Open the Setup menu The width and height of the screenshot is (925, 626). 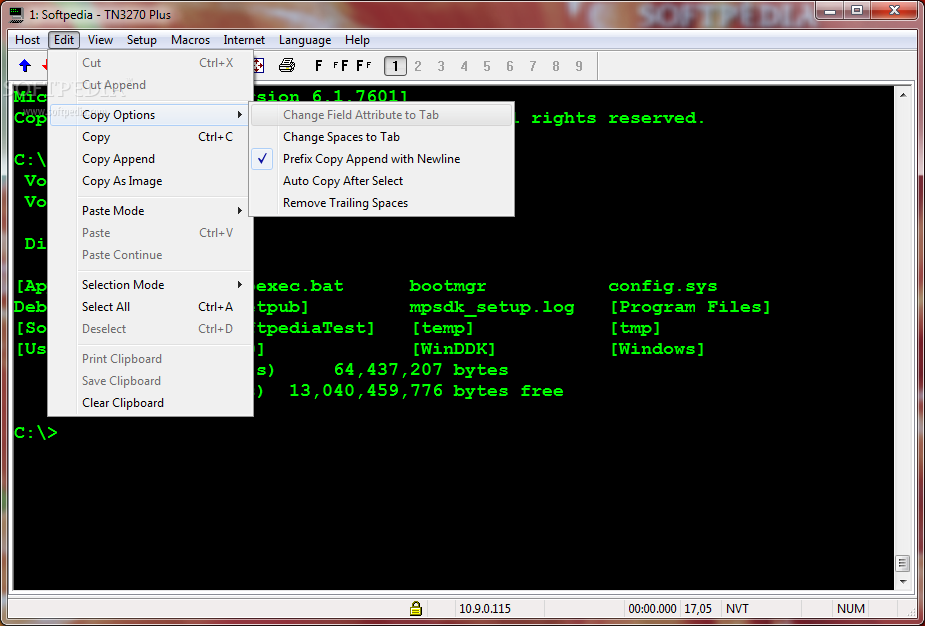coord(142,40)
